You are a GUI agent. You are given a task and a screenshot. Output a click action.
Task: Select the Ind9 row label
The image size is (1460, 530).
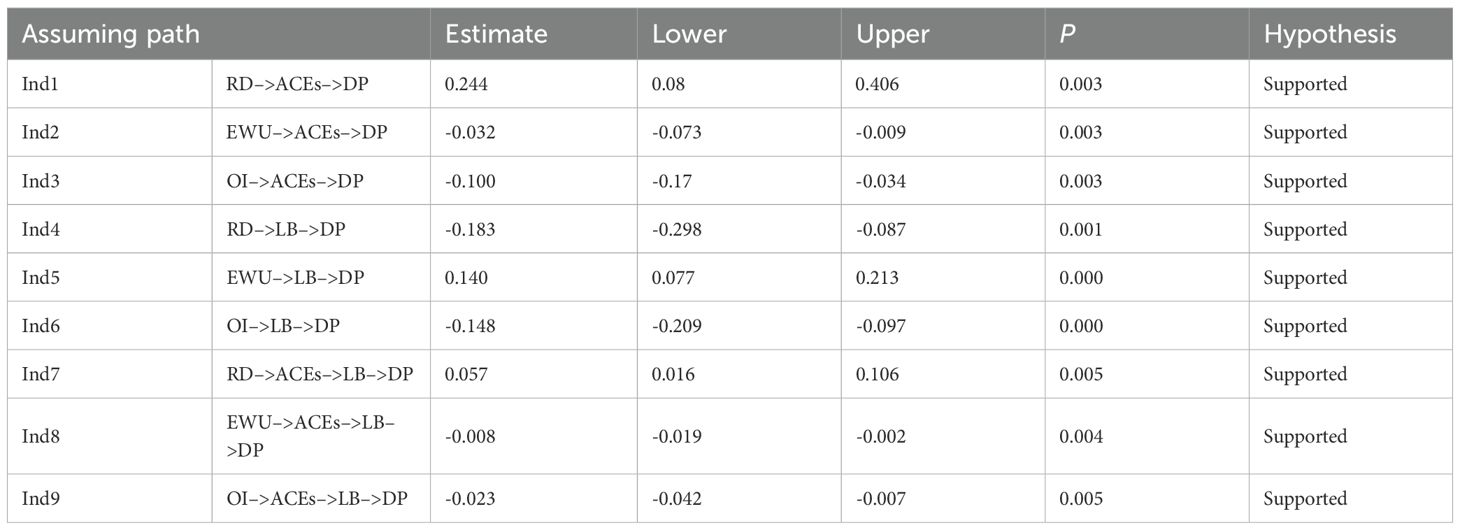point(39,498)
